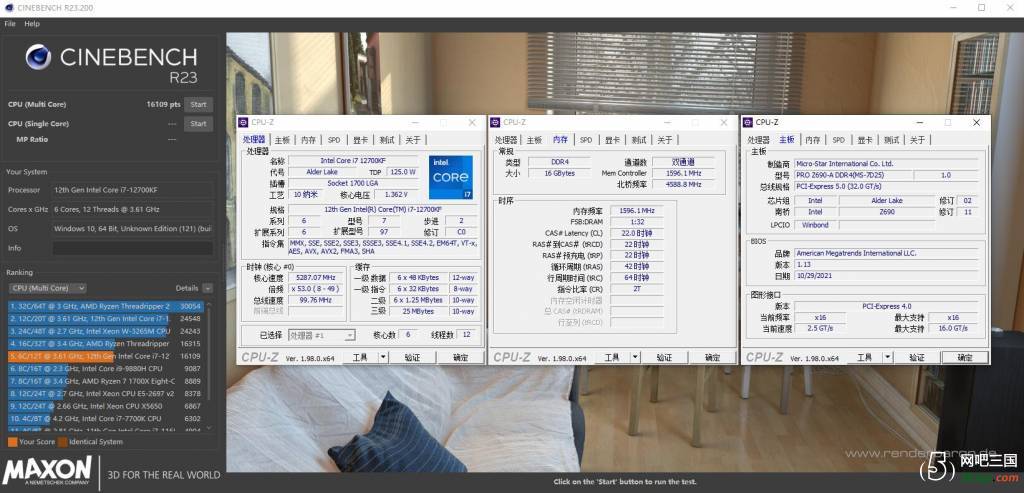Expand 工具 dropdown arrow in processor CPU-Z window
The width and height of the screenshot is (1024, 493).
[x=383, y=357]
